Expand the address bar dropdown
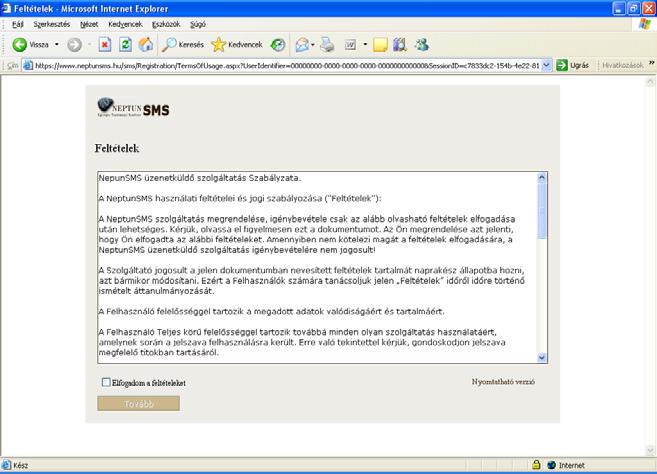Image resolution: width=657 pixels, height=474 pixels. [x=546, y=66]
